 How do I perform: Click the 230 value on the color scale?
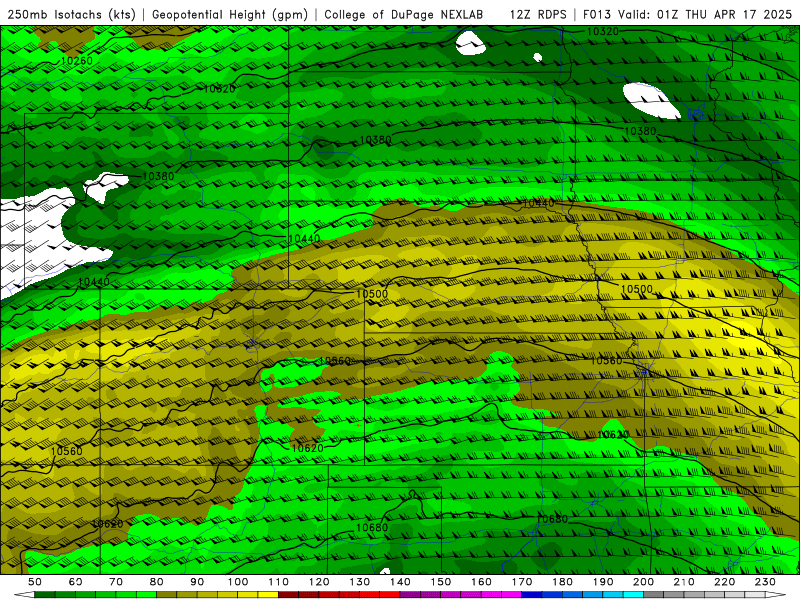765,582
